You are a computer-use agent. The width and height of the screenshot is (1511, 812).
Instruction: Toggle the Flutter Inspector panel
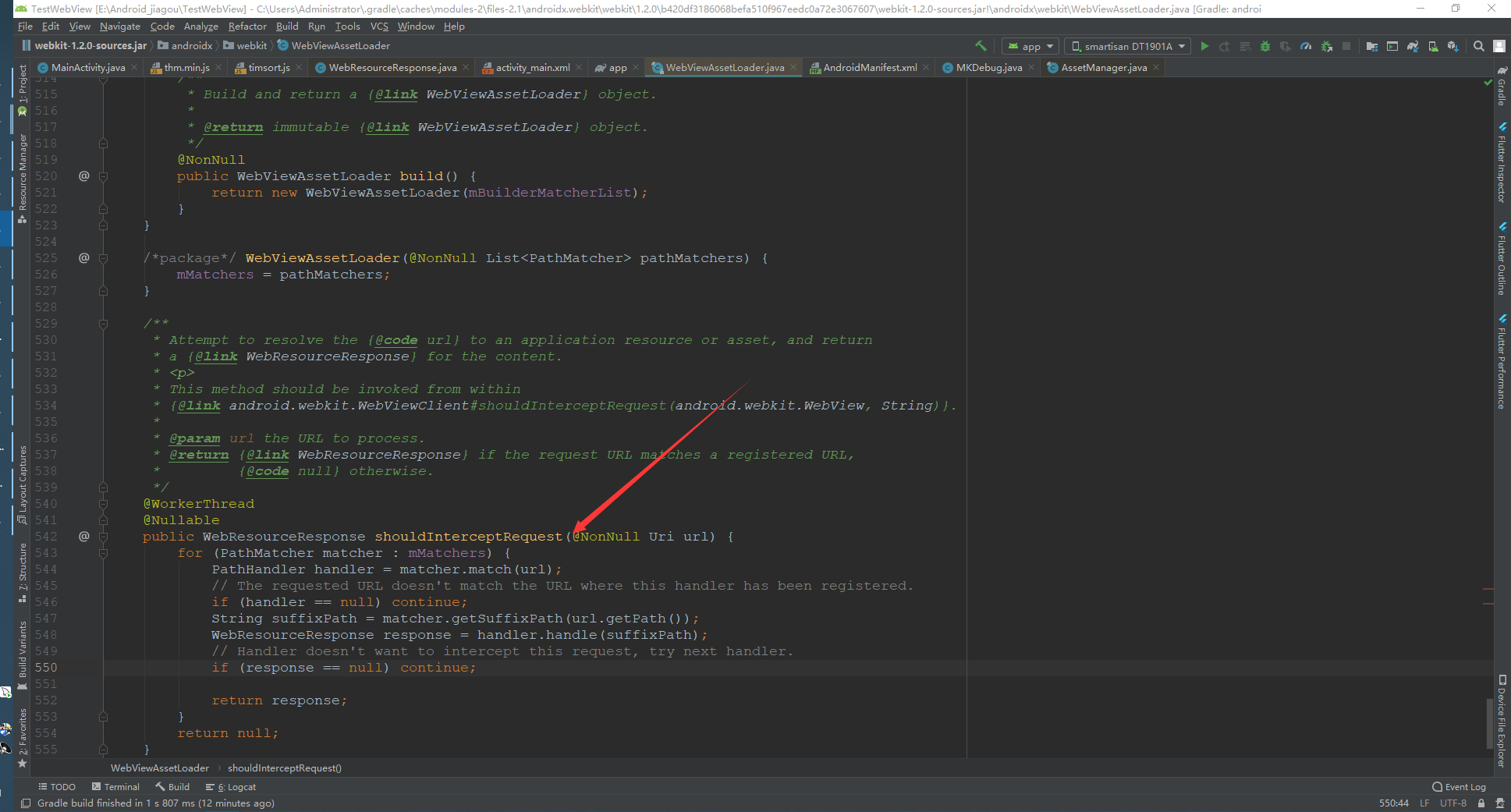1502,163
